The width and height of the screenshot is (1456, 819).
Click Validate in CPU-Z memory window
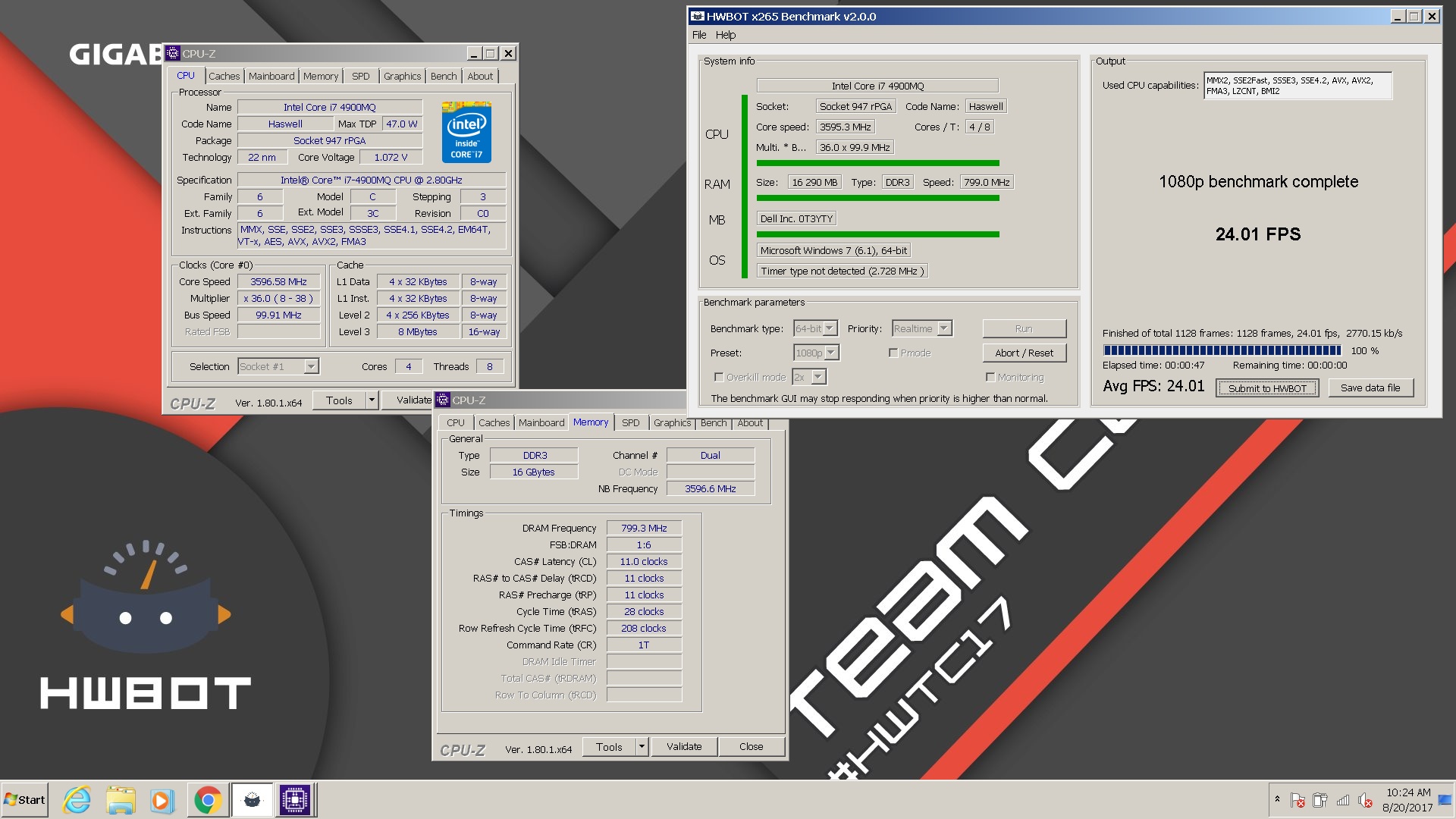[684, 746]
